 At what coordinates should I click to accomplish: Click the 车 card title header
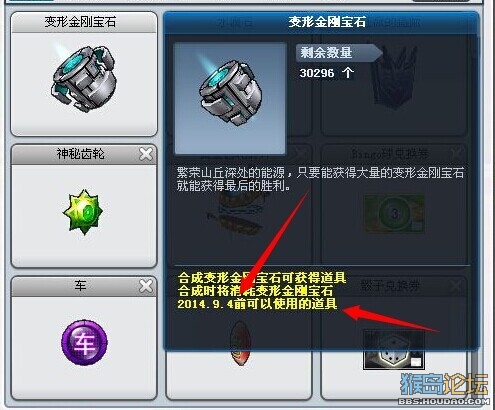pyautogui.click(x=84, y=286)
